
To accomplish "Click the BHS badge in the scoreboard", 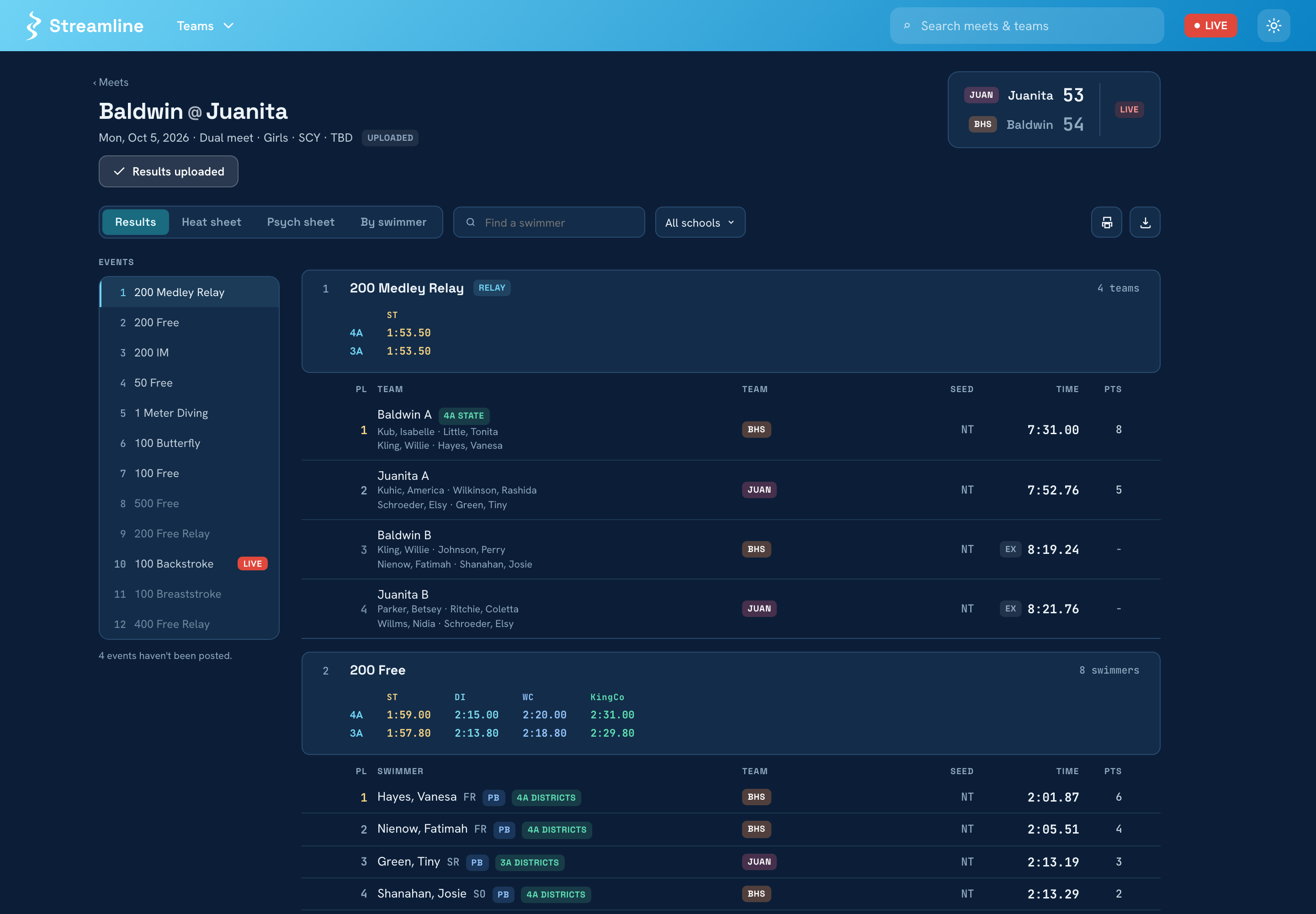I will [x=982, y=124].
